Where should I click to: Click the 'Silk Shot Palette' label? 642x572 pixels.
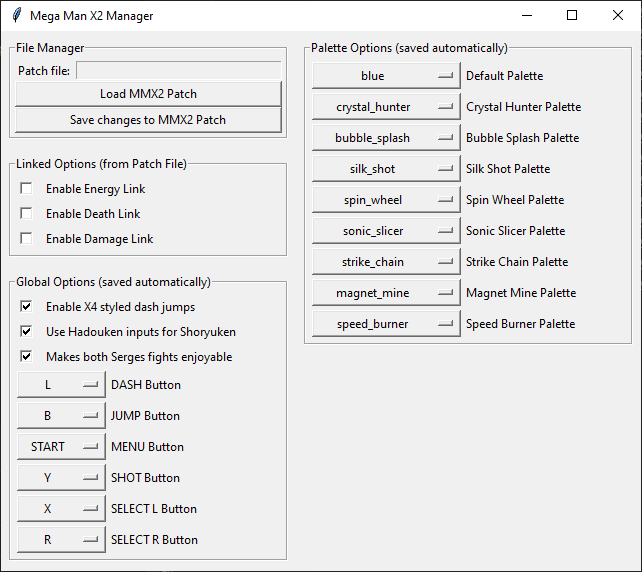(508, 169)
